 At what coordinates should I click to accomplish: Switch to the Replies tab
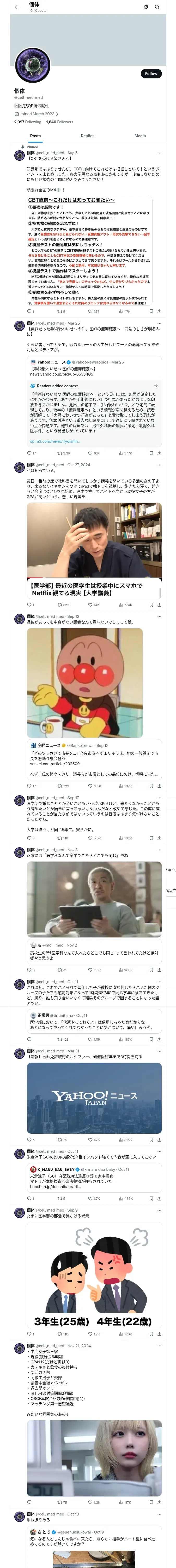87,136
